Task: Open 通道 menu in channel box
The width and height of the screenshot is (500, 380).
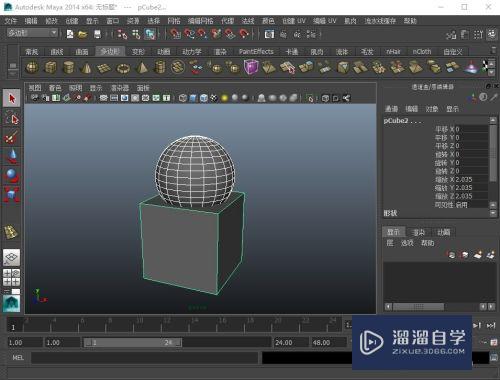Action: pyautogui.click(x=391, y=109)
